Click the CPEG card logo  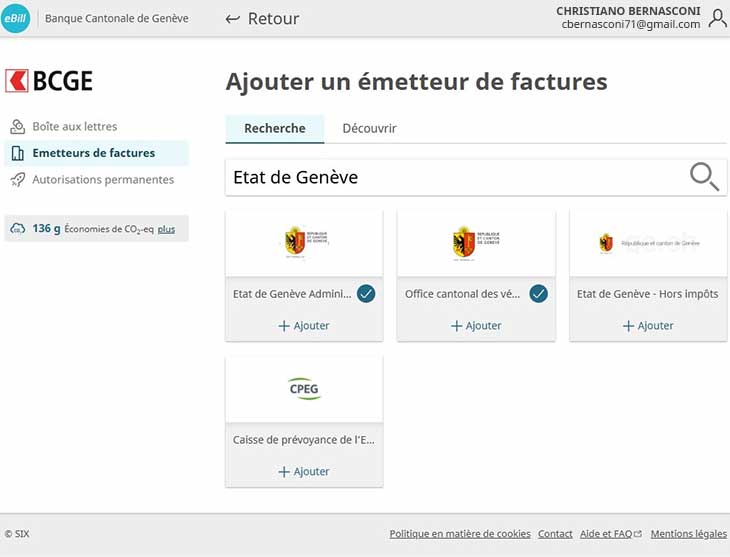(x=304, y=388)
